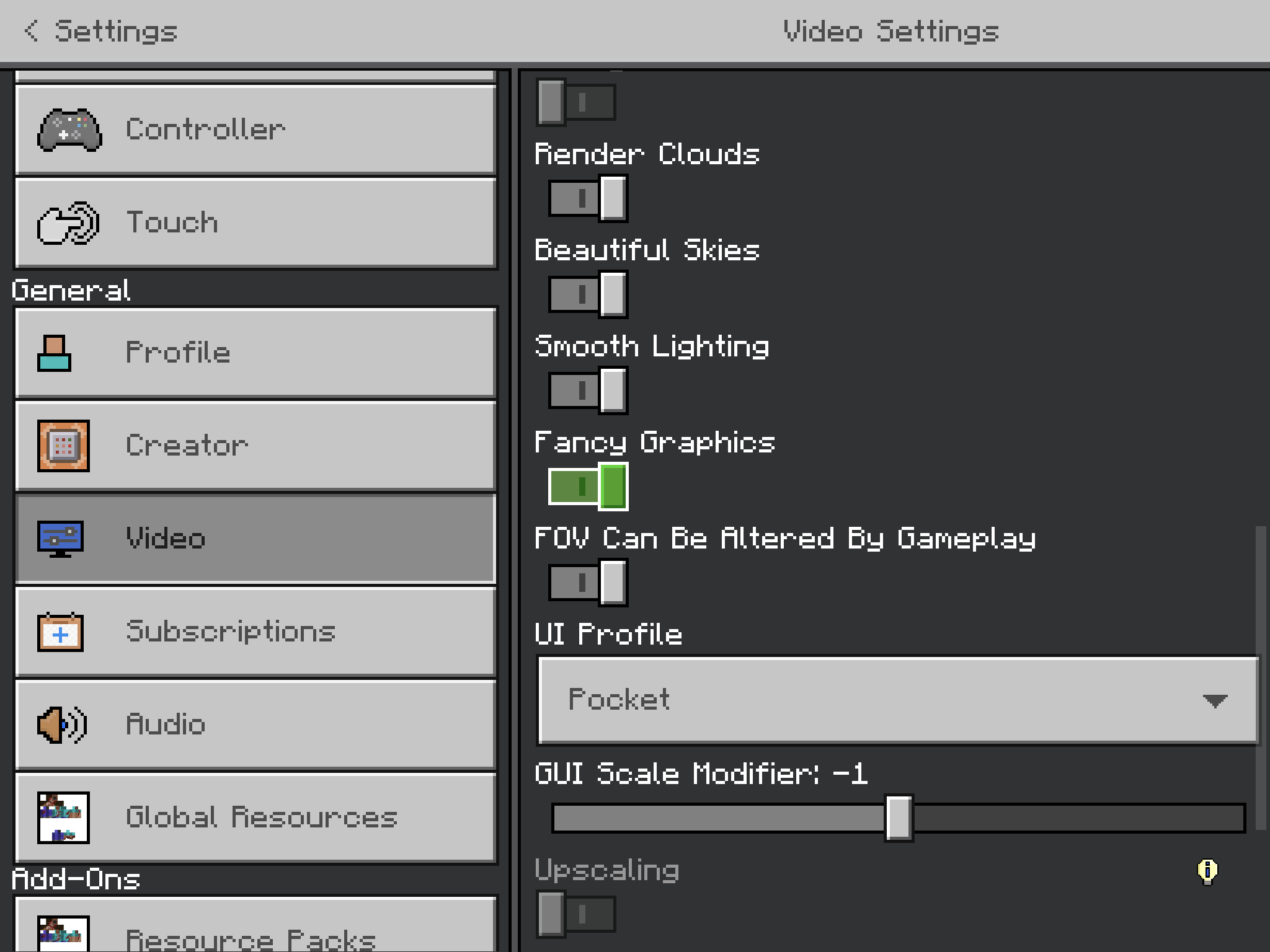Disable the Fancy Graphics toggle
The width and height of the screenshot is (1270, 952).
click(588, 487)
